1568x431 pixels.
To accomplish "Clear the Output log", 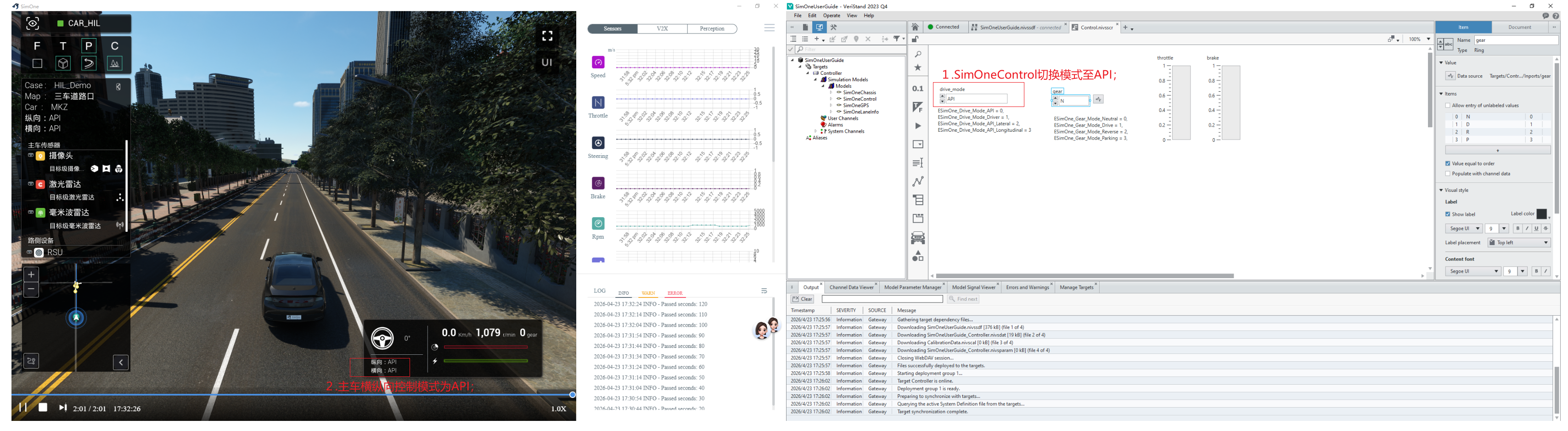I will (x=802, y=299).
